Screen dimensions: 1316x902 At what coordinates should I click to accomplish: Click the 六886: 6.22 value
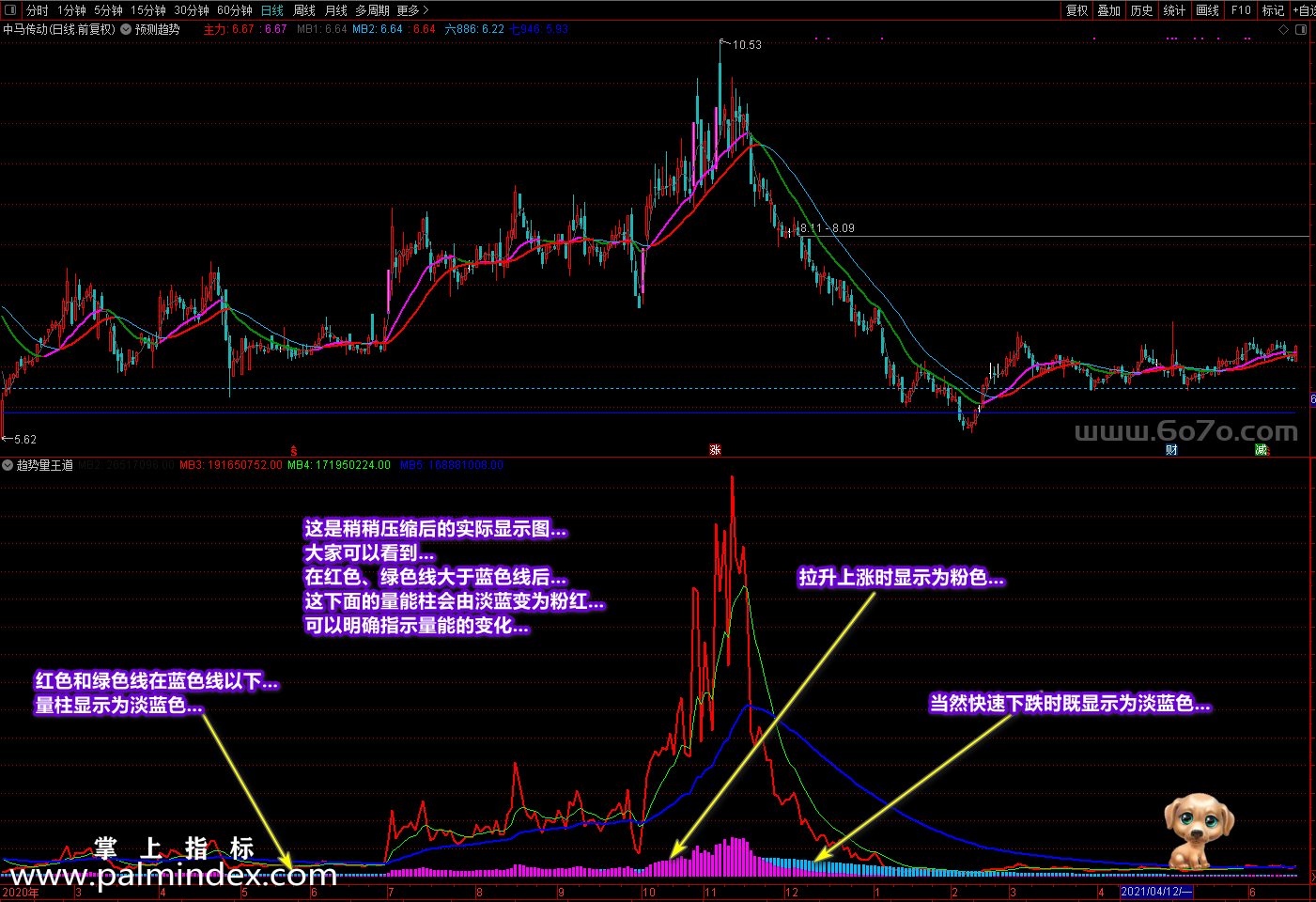coord(474,29)
